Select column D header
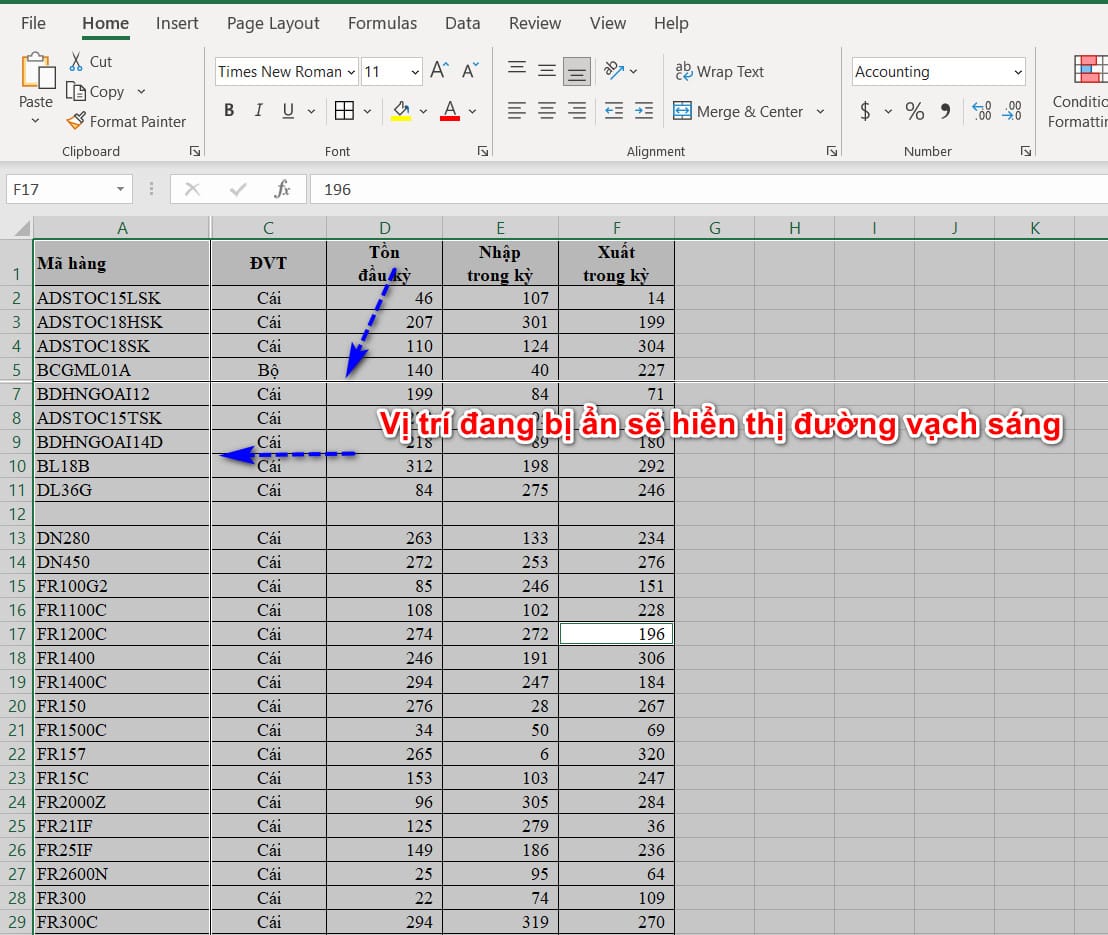Image resolution: width=1108 pixels, height=935 pixels. pyautogui.click(x=384, y=228)
